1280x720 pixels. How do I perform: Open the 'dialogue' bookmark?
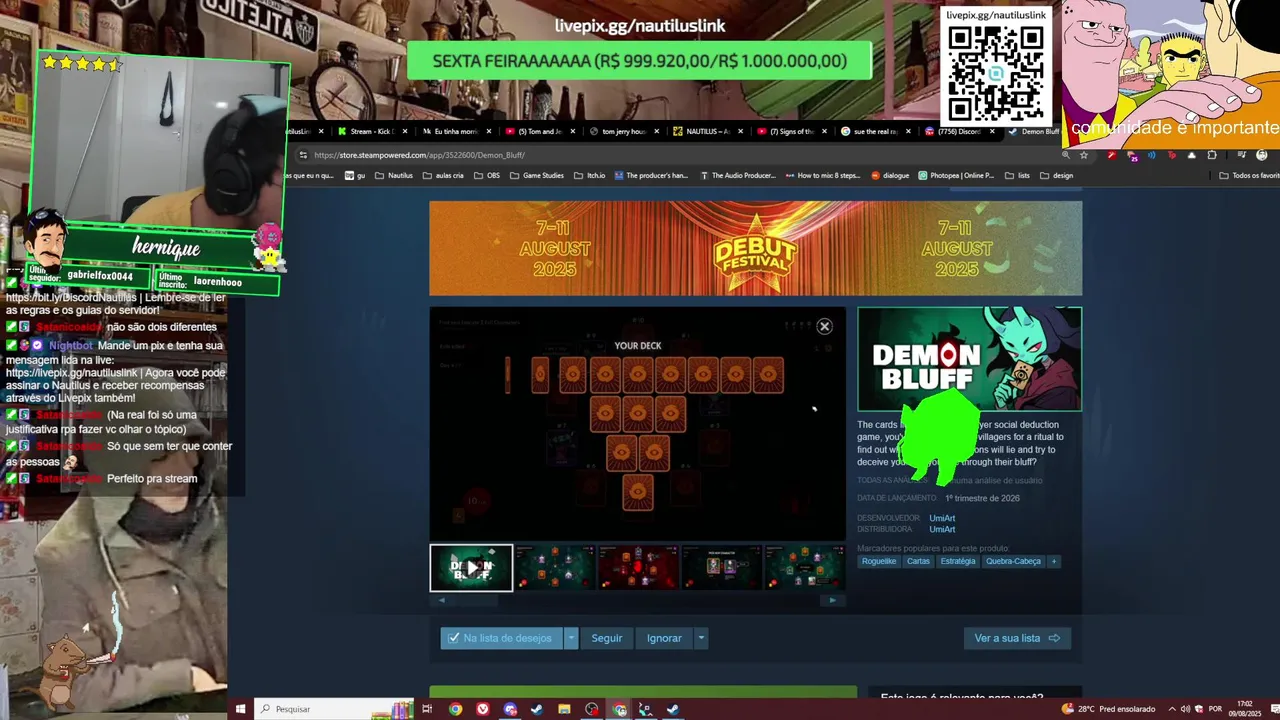click(890, 175)
